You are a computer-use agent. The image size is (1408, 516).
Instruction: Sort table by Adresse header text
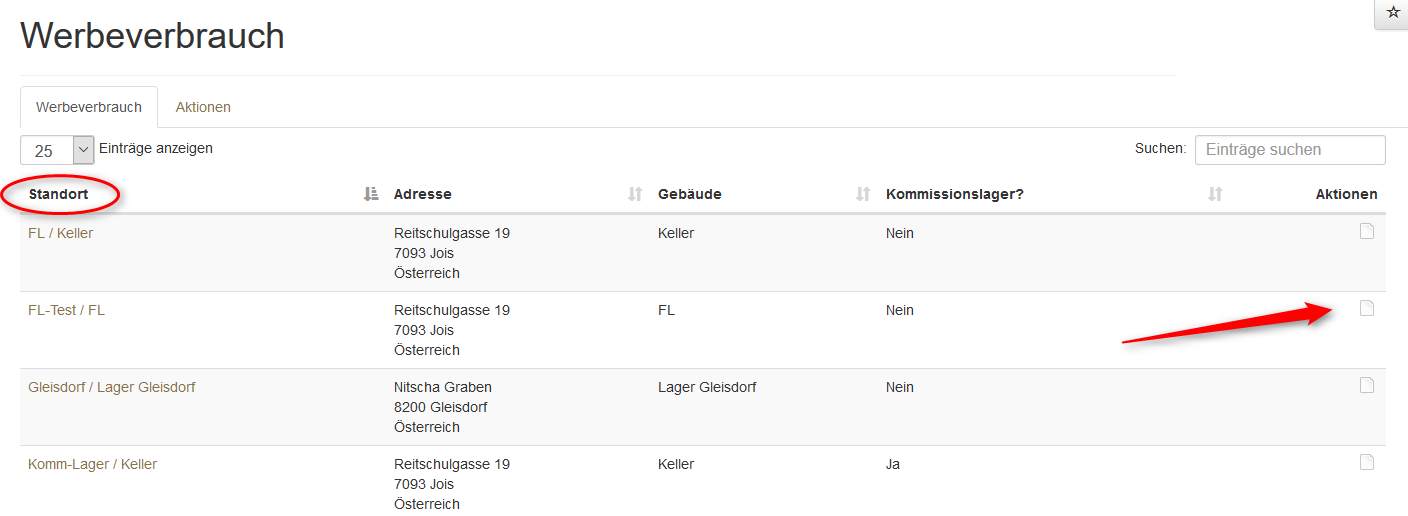(x=423, y=194)
